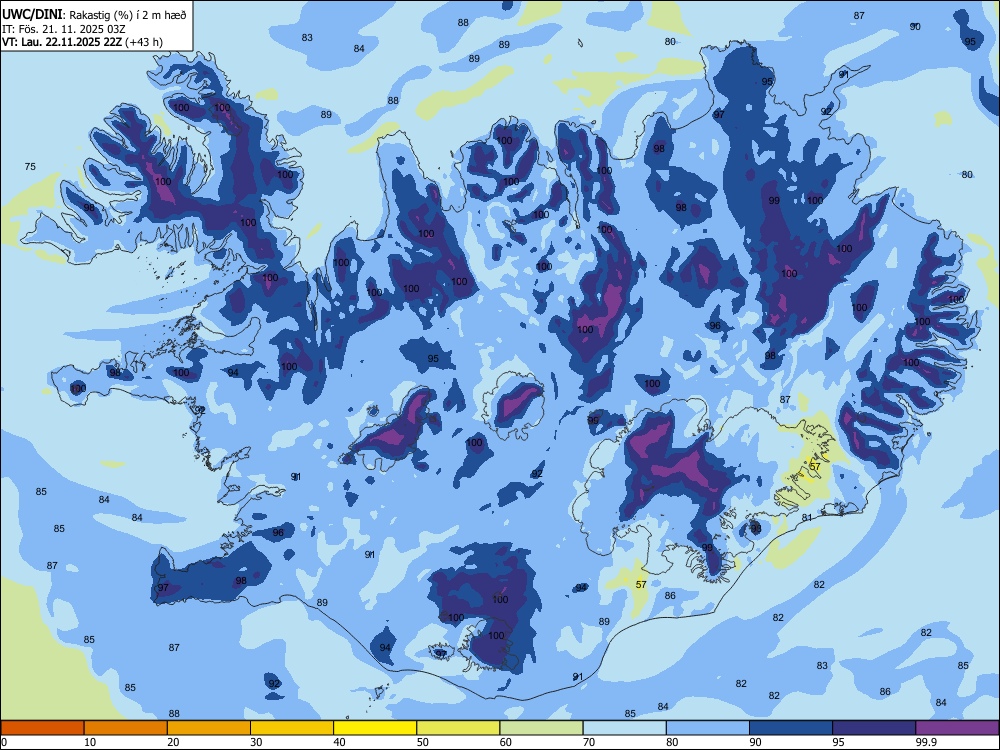Select the 'IT: Fös. 21. 11. 2025 03Z' line
Screen dimensions: 1000x750
coord(64,29)
